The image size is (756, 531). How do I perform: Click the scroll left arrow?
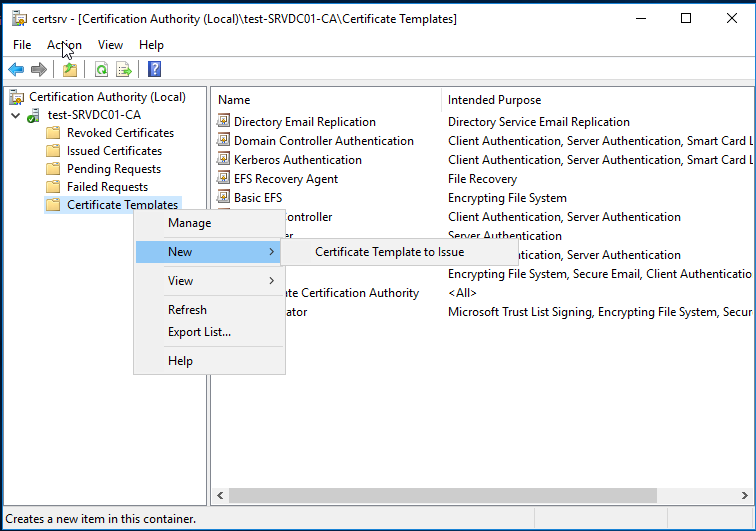220,495
